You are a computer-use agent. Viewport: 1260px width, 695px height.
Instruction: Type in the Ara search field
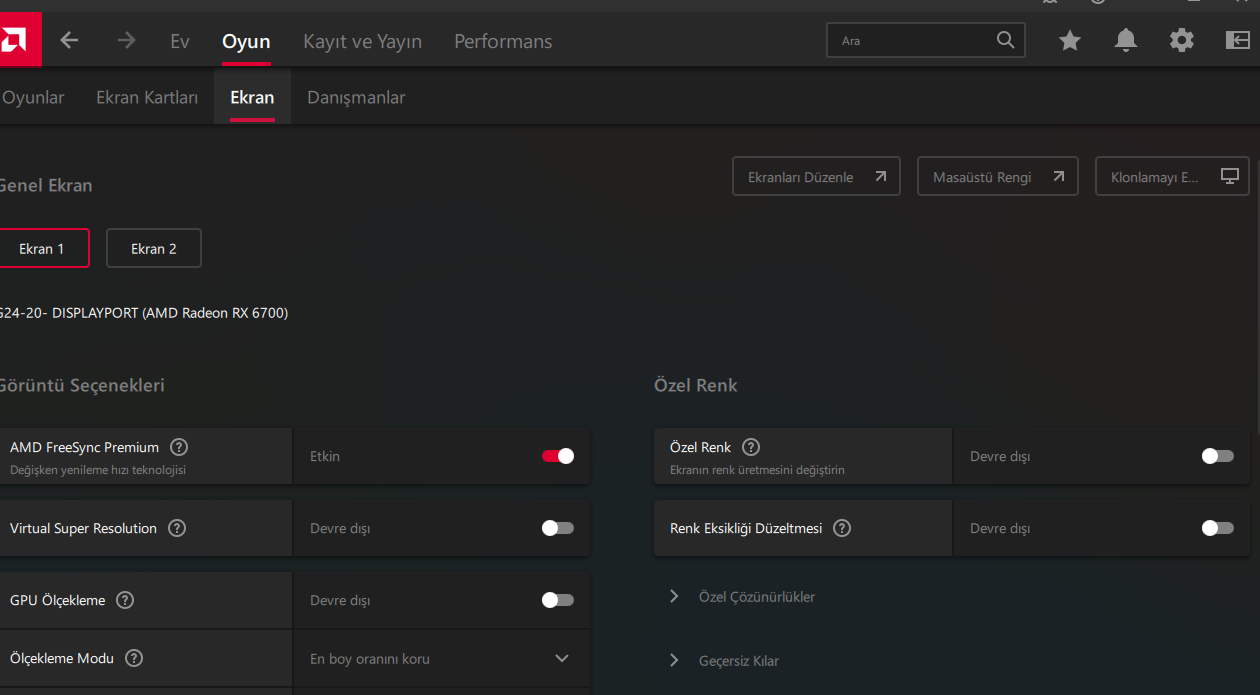point(910,41)
